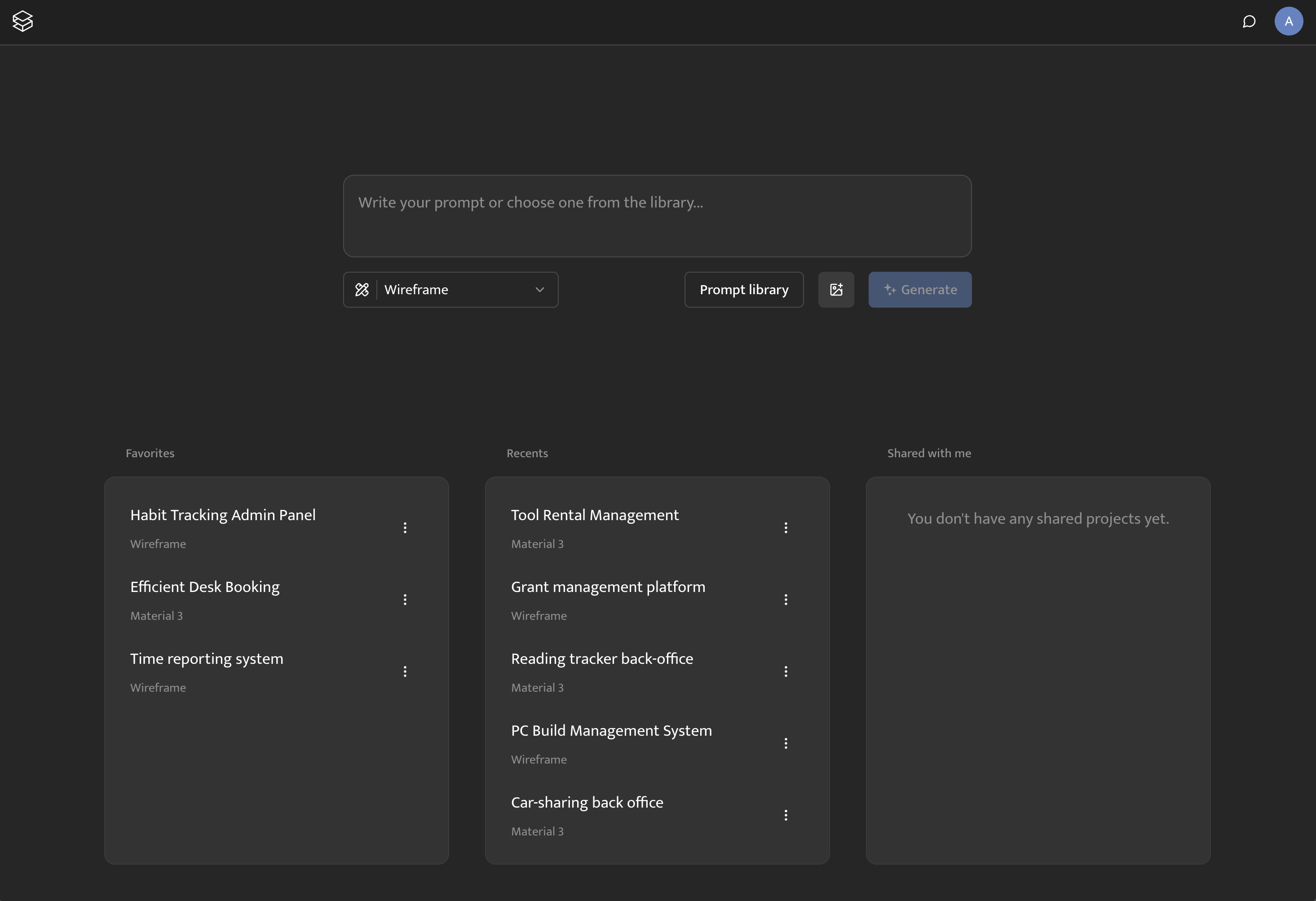This screenshot has height=901, width=1316.
Task: Select the Habit Tracking Admin Panel project
Action: 222,515
